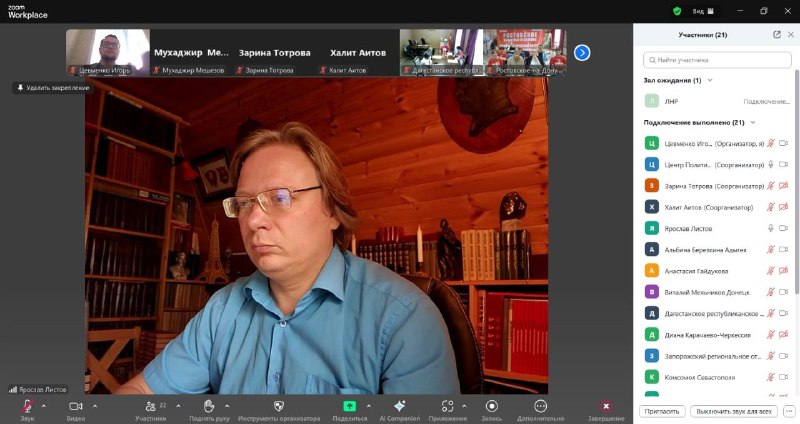Toggle microphone for Халит Аитов in list
Image resolution: width=800 pixels, height=424 pixels.
point(770,207)
